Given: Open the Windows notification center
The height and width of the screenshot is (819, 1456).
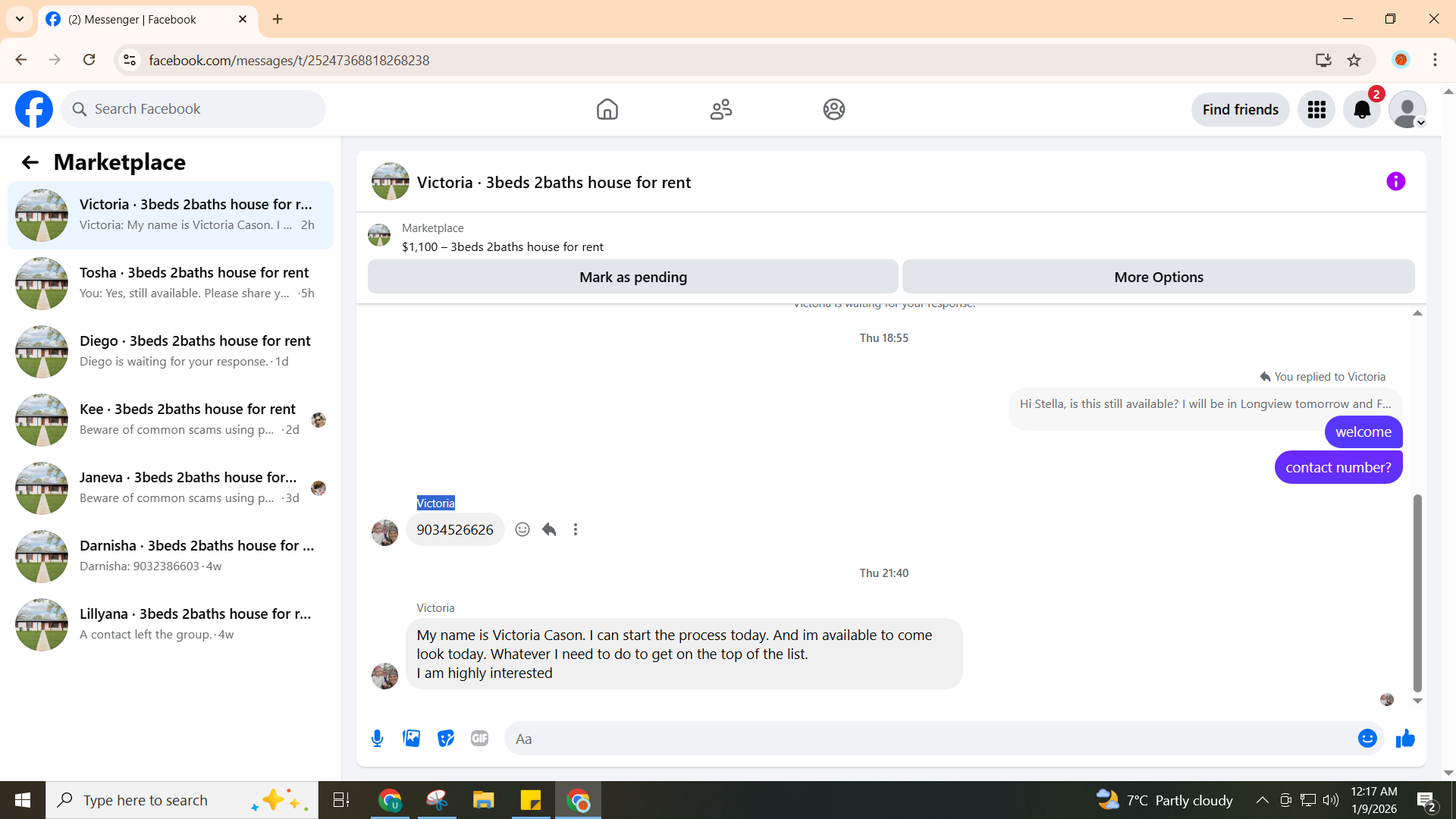Looking at the screenshot, I should pyautogui.click(x=1426, y=801).
